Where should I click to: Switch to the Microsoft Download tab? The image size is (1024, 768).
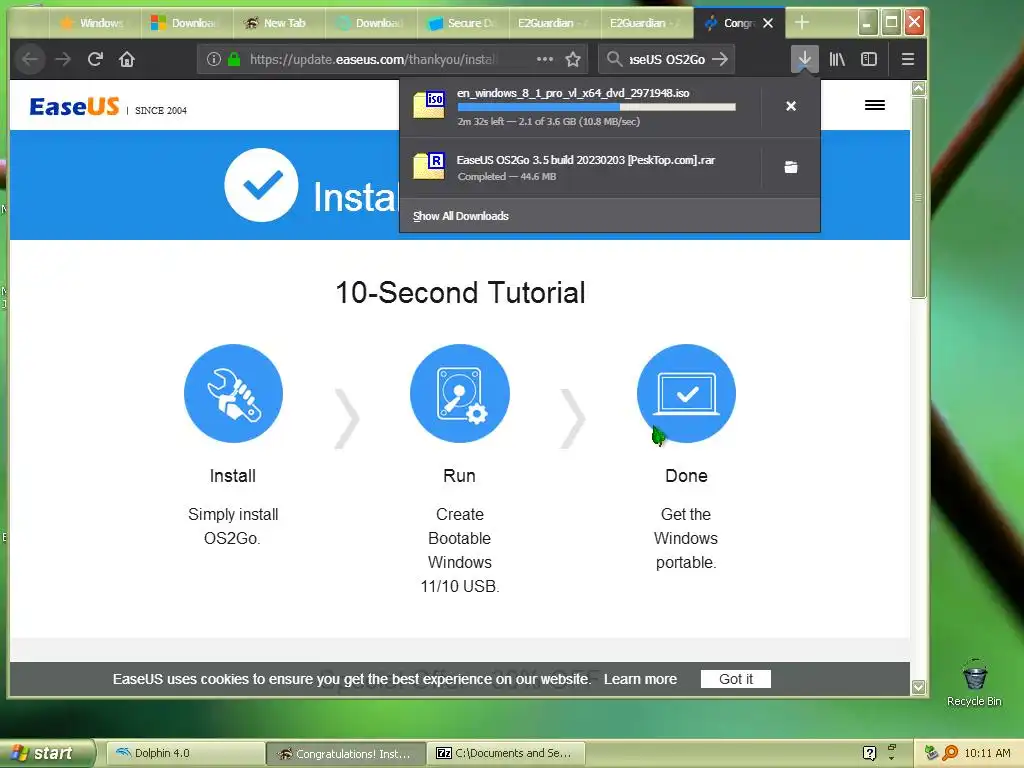(186, 24)
